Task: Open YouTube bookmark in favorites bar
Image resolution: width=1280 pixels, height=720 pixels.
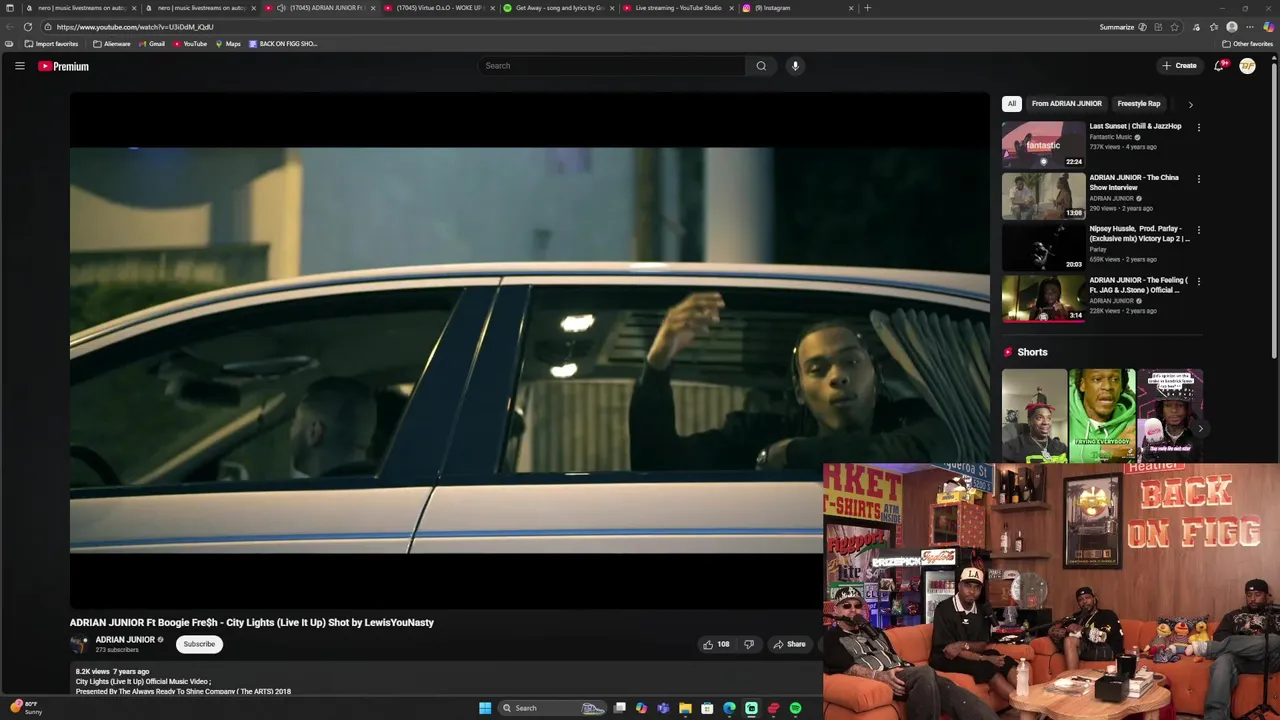Action: pyautogui.click(x=190, y=44)
